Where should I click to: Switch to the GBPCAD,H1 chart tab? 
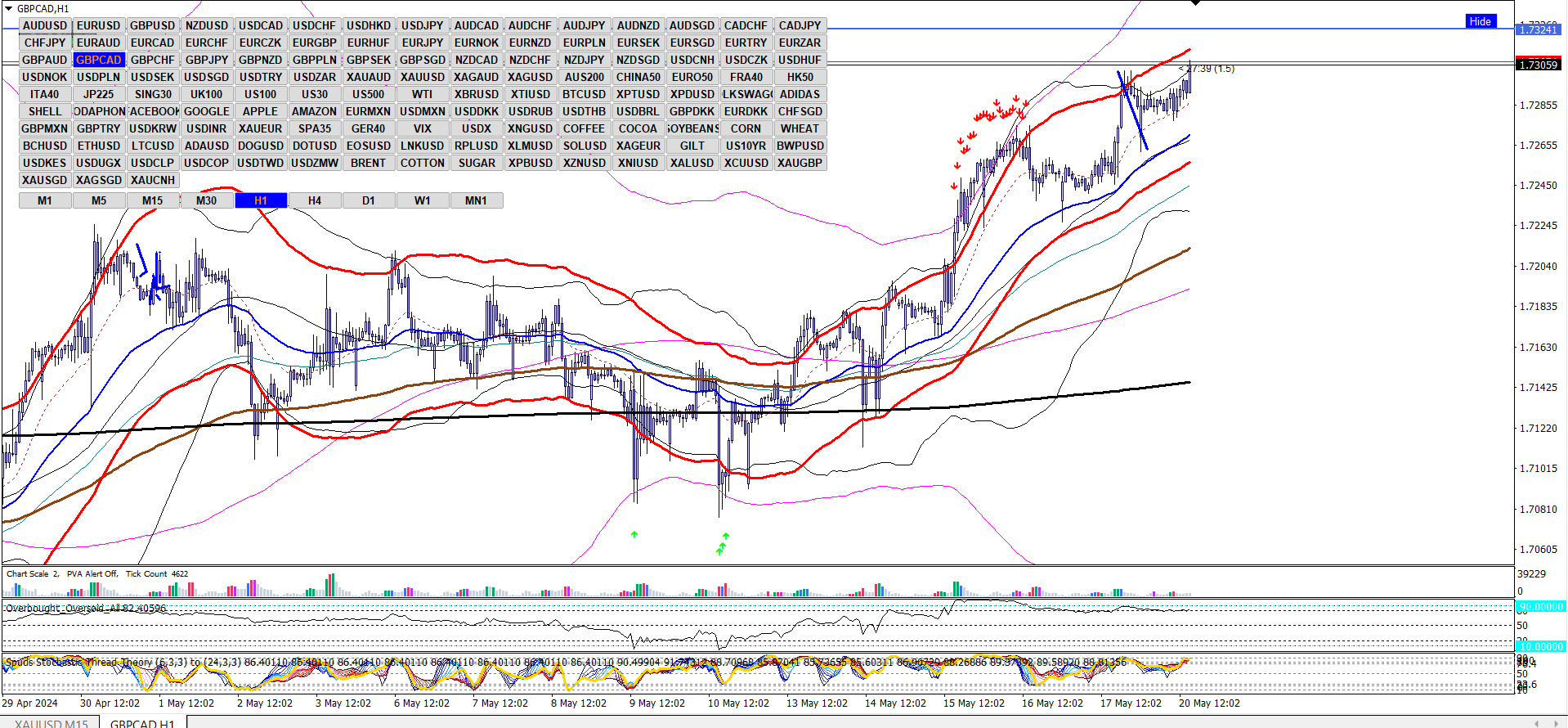pos(142,723)
